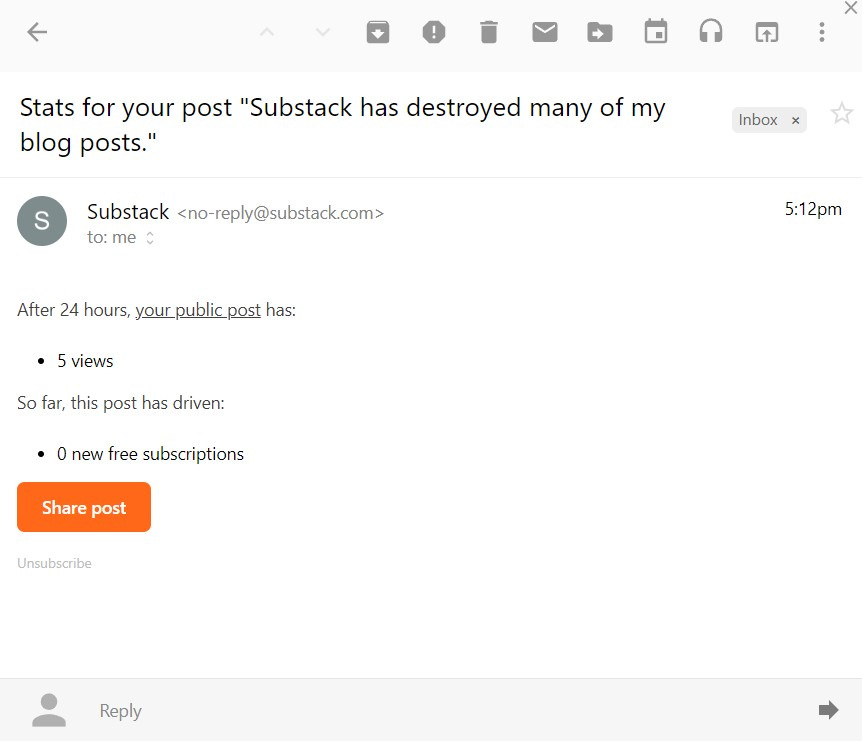Archive this email
The width and height of the screenshot is (862, 741).
click(x=377, y=31)
